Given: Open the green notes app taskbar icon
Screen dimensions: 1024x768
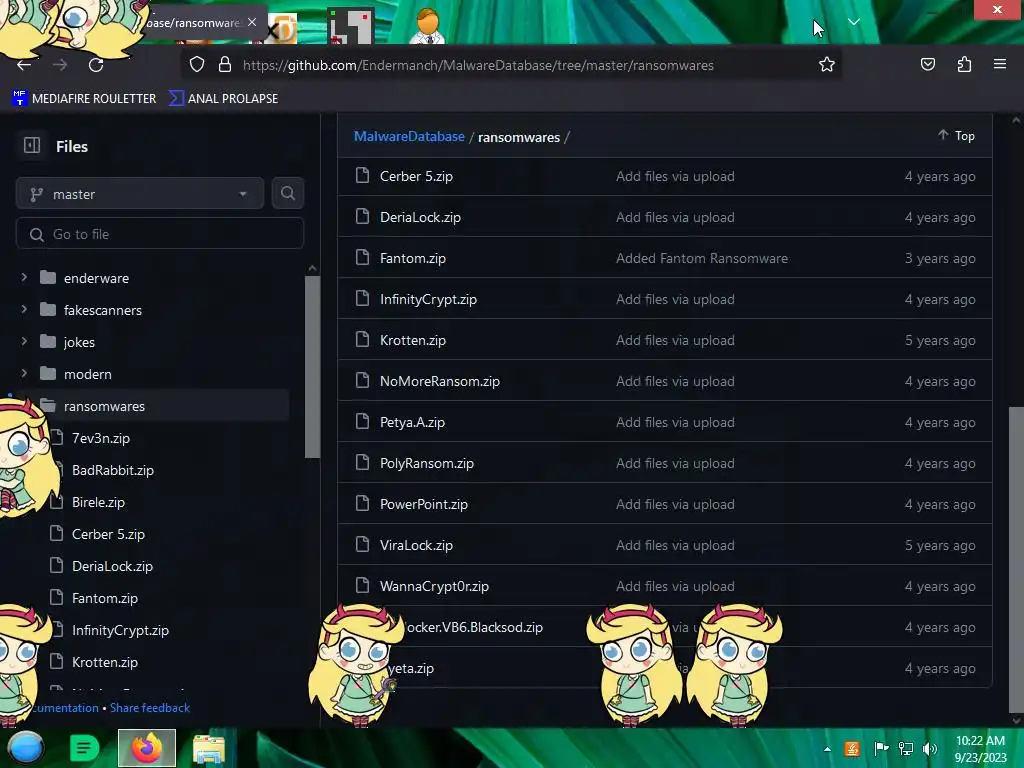Looking at the screenshot, I should click(x=84, y=748).
